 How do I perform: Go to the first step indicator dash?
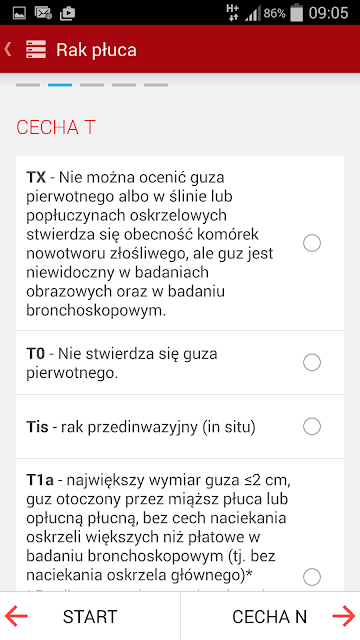tap(28, 85)
